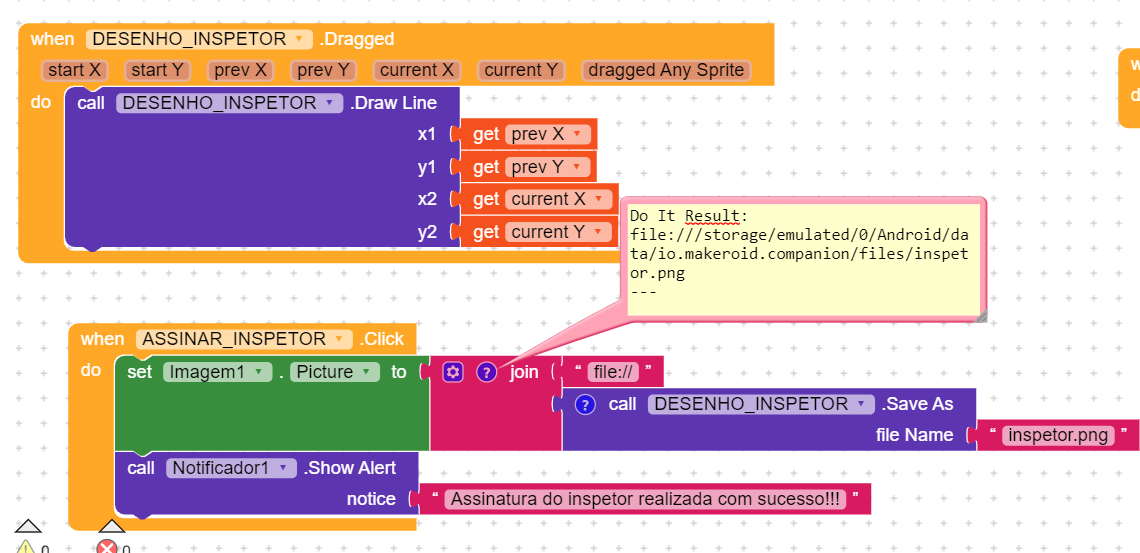Click the red error indicator icon
The image size is (1140, 553).
[x=107, y=548]
